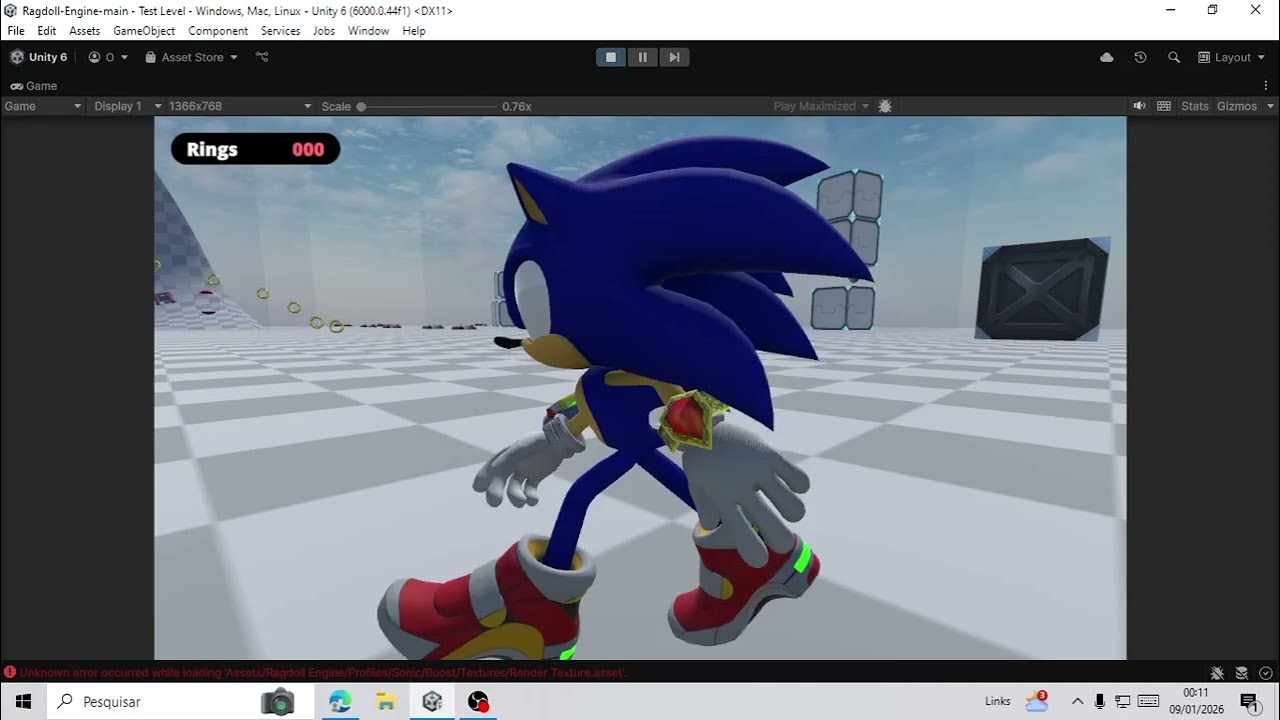Pause the running game

[x=643, y=57]
